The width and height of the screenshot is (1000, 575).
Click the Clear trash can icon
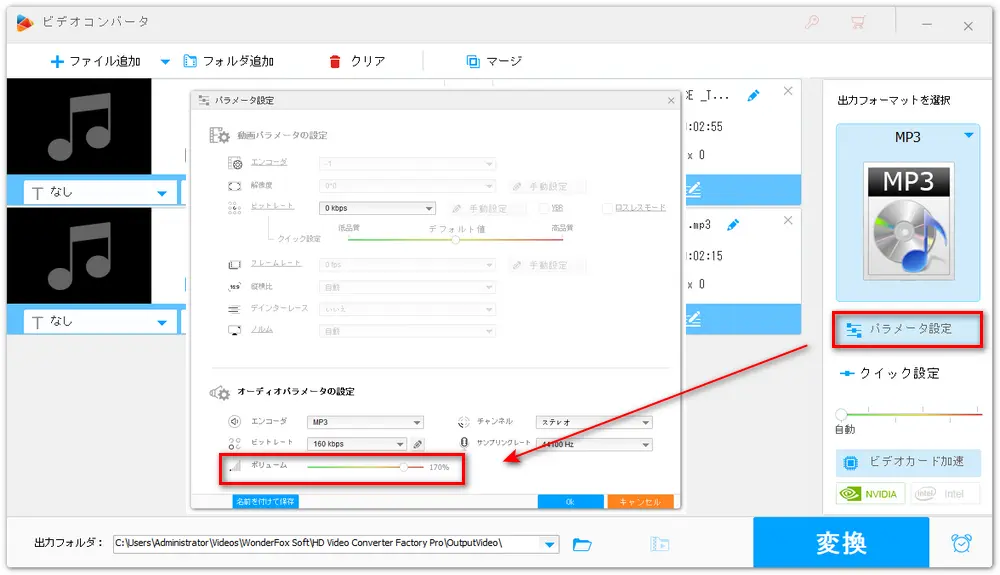pyautogui.click(x=335, y=61)
